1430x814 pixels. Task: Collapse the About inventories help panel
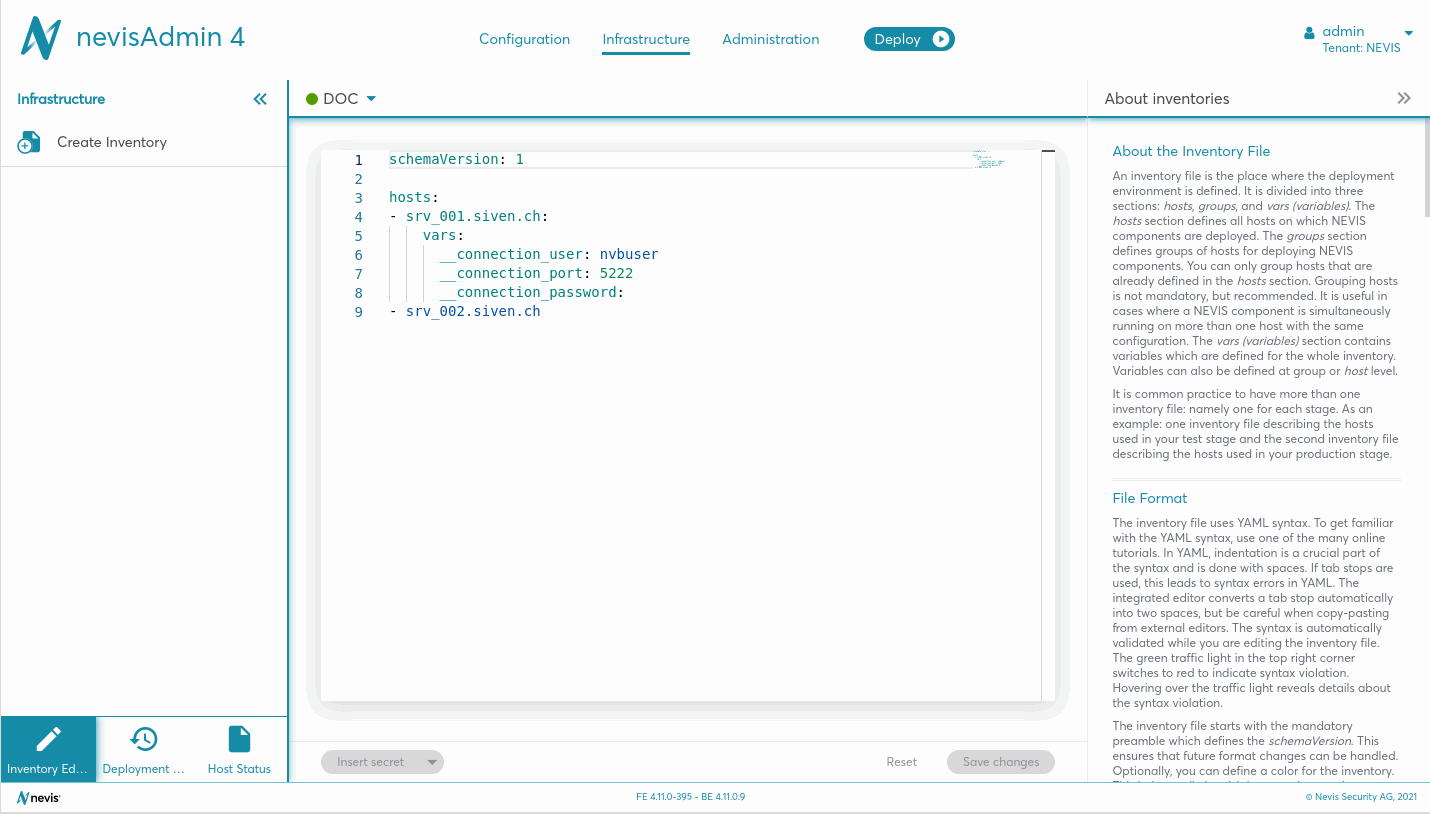coord(1404,98)
